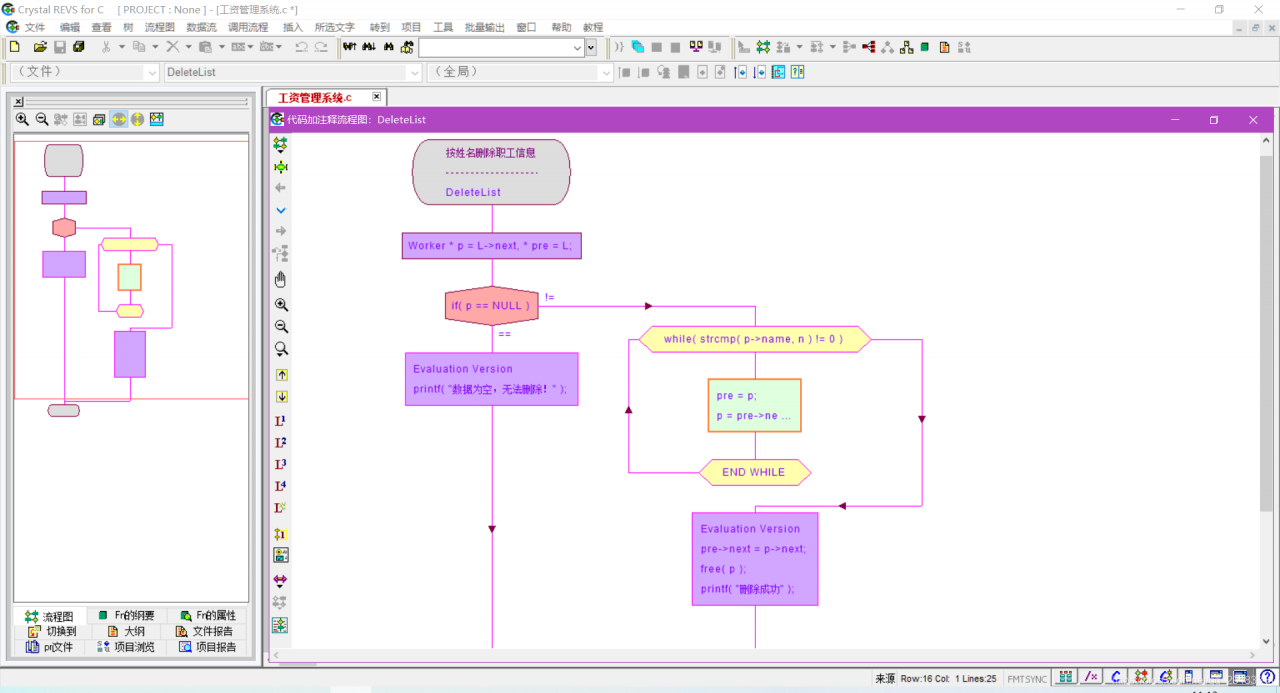Click the Undo arrow icon
Screen dimensions: 1280x693
(x=301, y=47)
